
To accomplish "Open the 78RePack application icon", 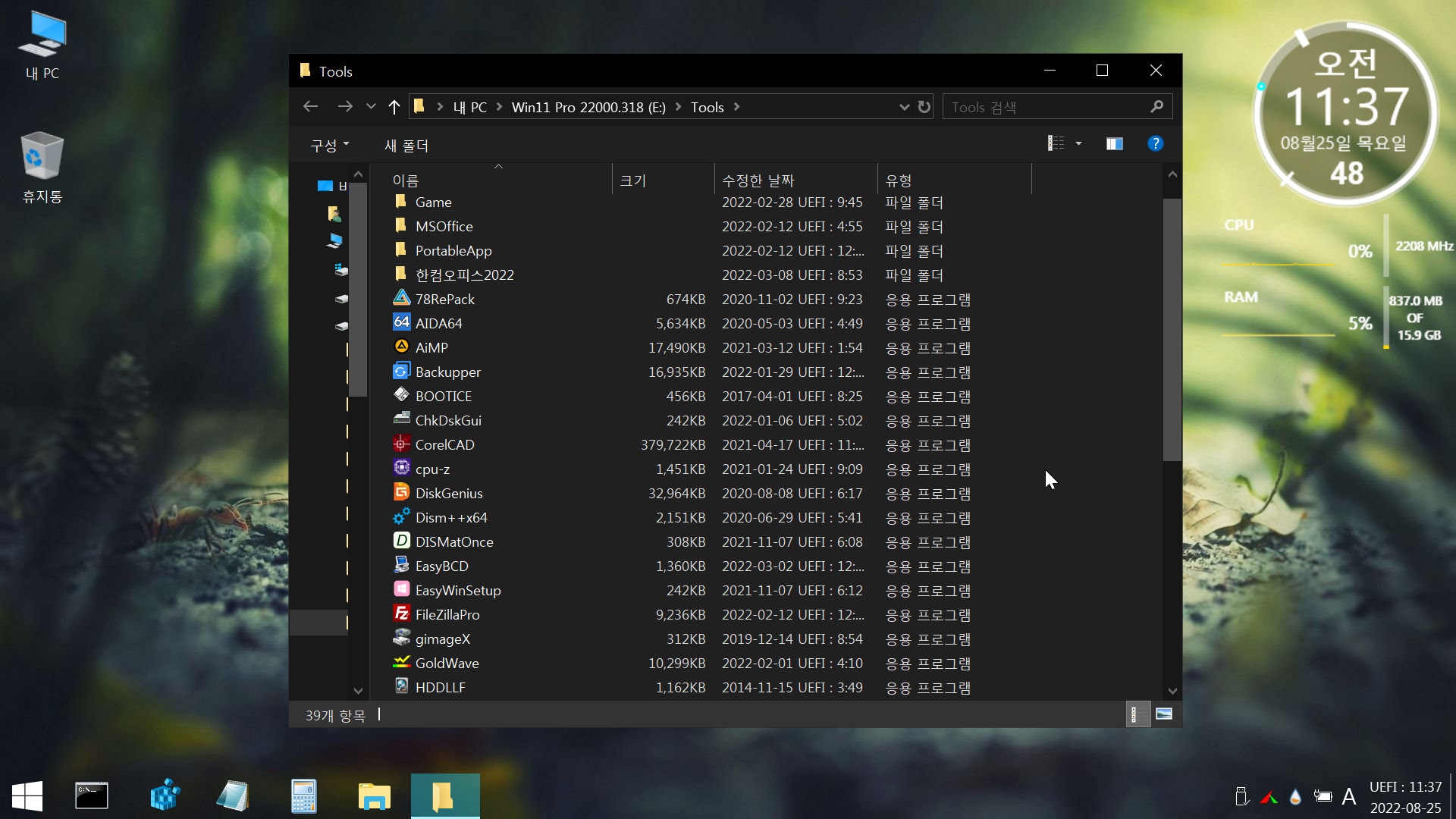I will (x=401, y=298).
